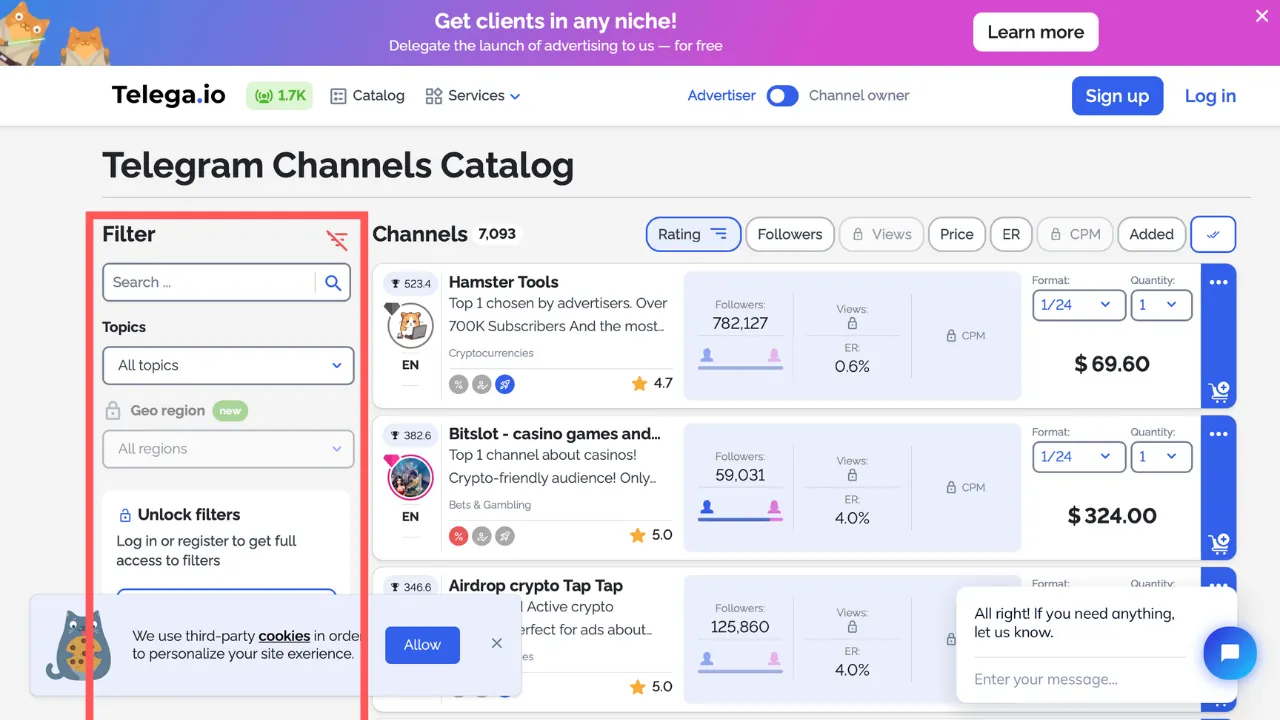
Task: Sort channels by ER
Action: [x=1011, y=234]
